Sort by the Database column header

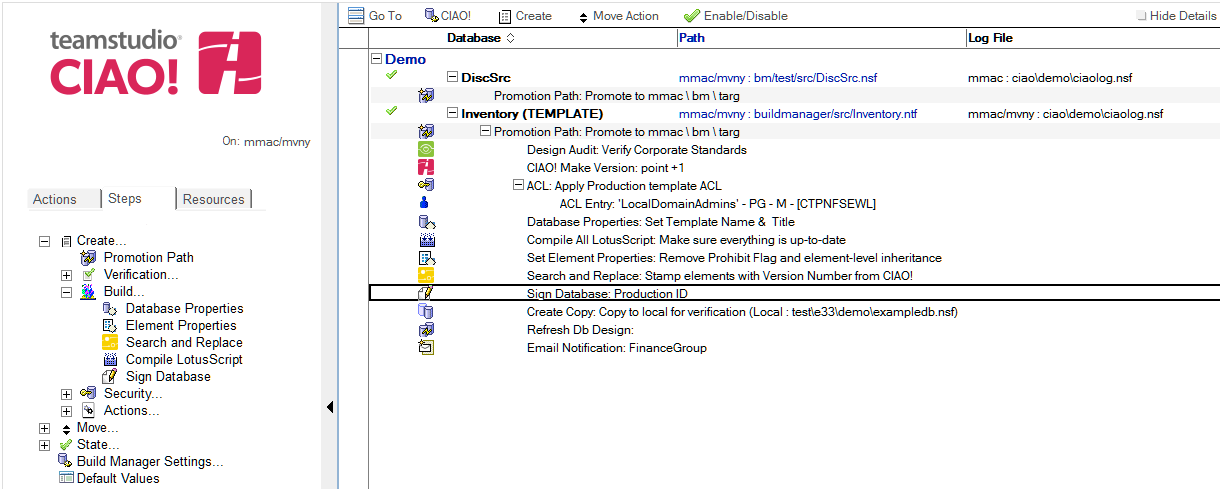481,38
